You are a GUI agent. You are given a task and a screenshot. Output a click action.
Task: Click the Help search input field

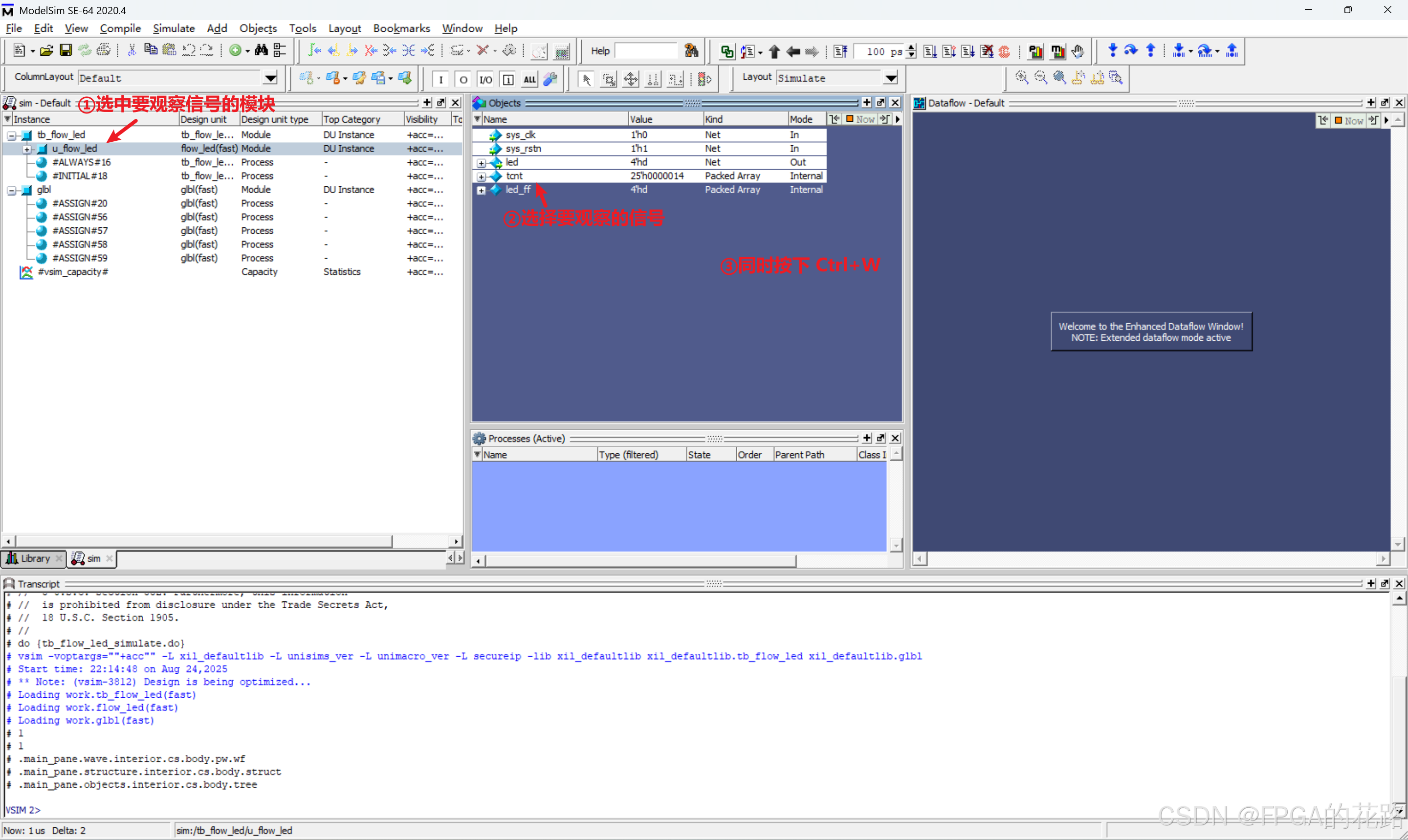click(x=646, y=51)
